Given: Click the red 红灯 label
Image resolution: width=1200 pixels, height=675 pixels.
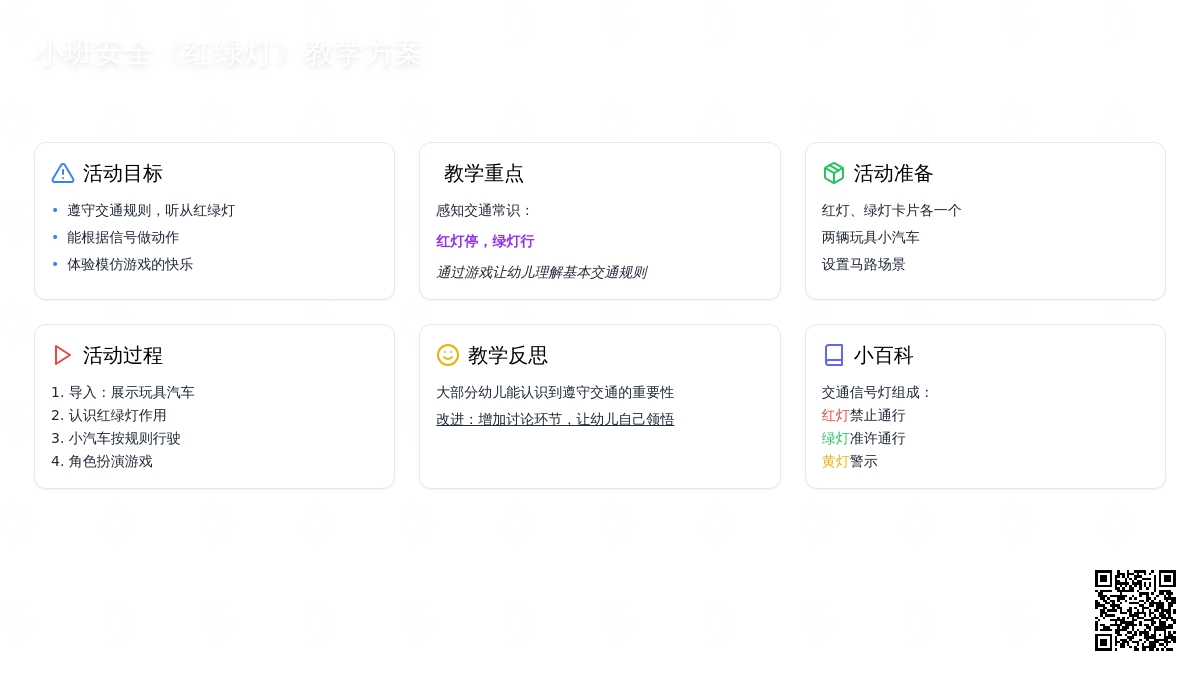Looking at the screenshot, I should 835,415.
